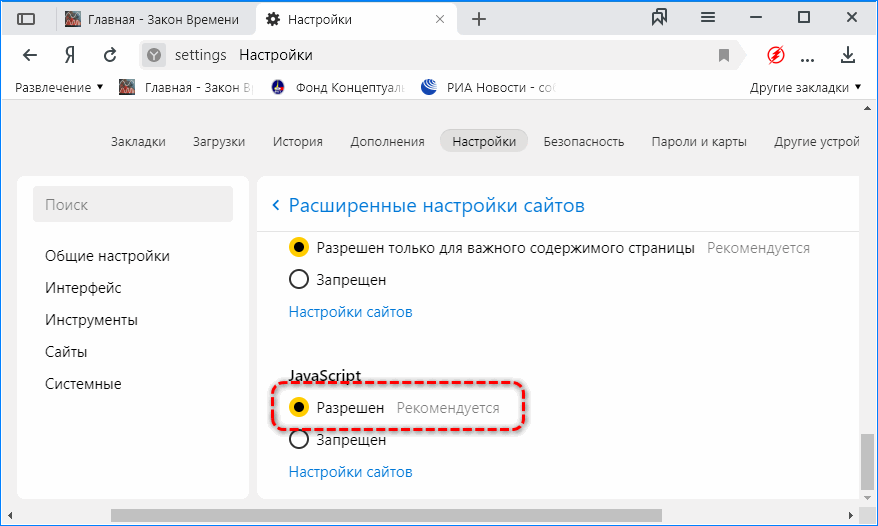Click the sidebar panel icon in title bar

[x=27, y=19]
